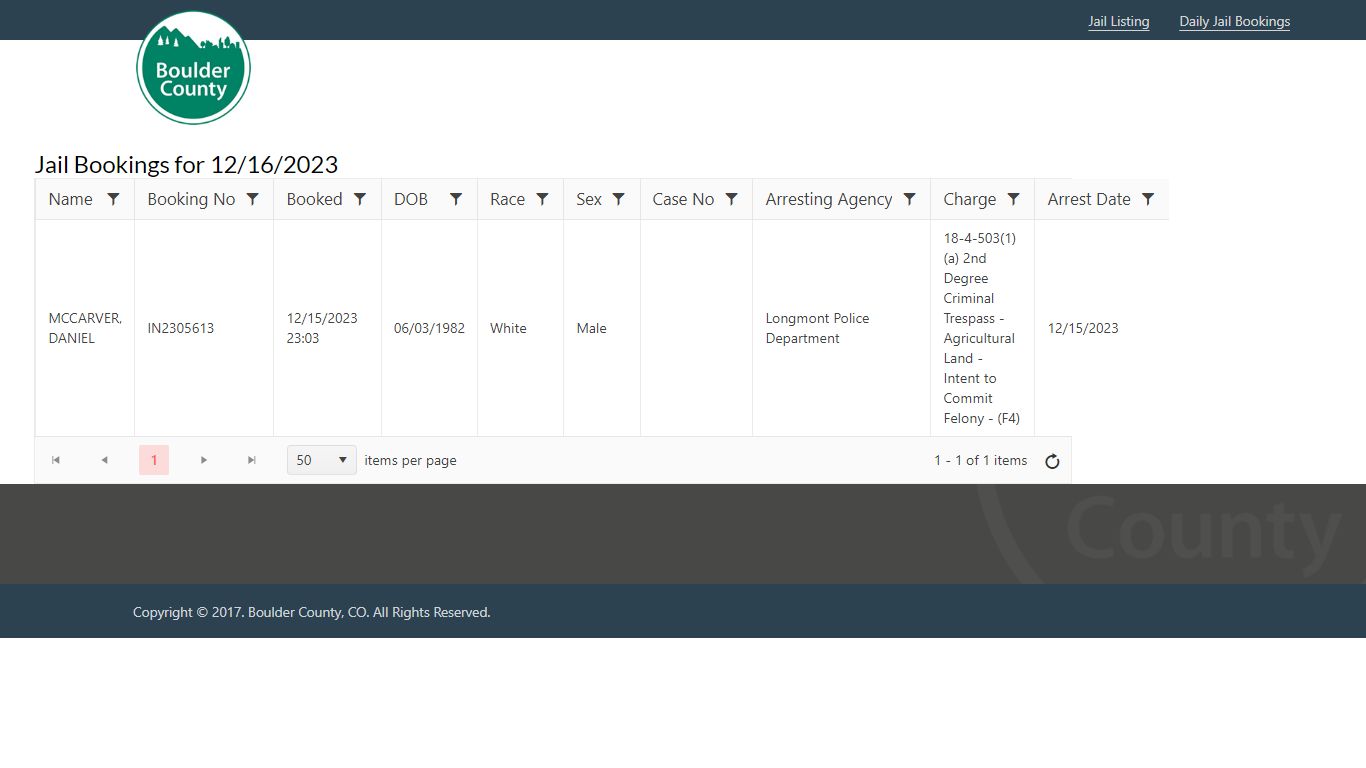The height and width of the screenshot is (768, 1366).
Task: Click the 1 - 1 of 1 items label
Action: coord(980,460)
